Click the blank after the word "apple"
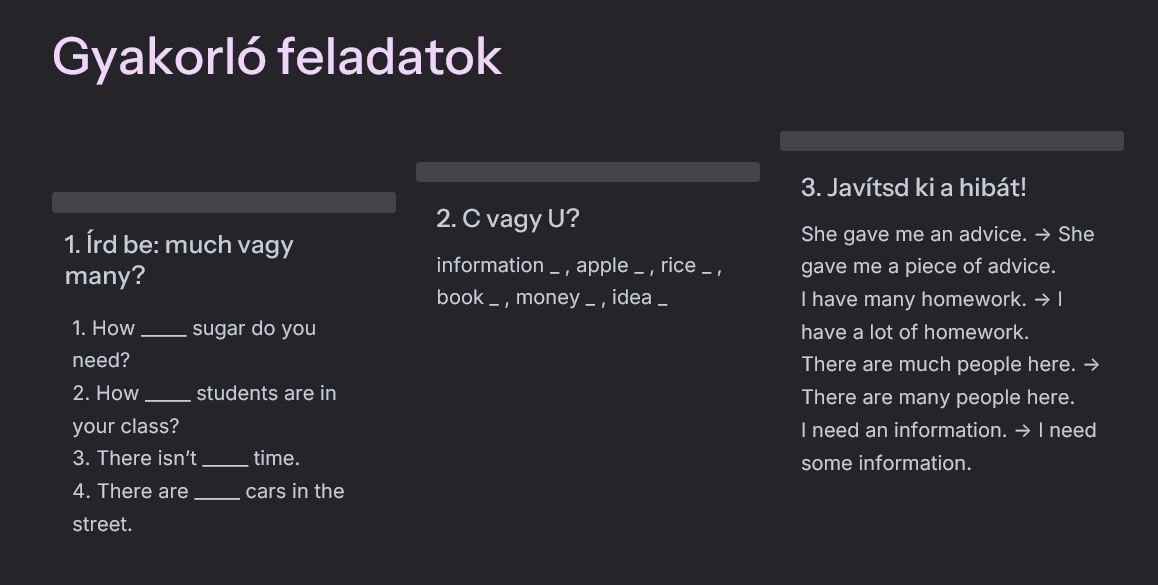Screen dimensions: 1158x585 click(639, 267)
